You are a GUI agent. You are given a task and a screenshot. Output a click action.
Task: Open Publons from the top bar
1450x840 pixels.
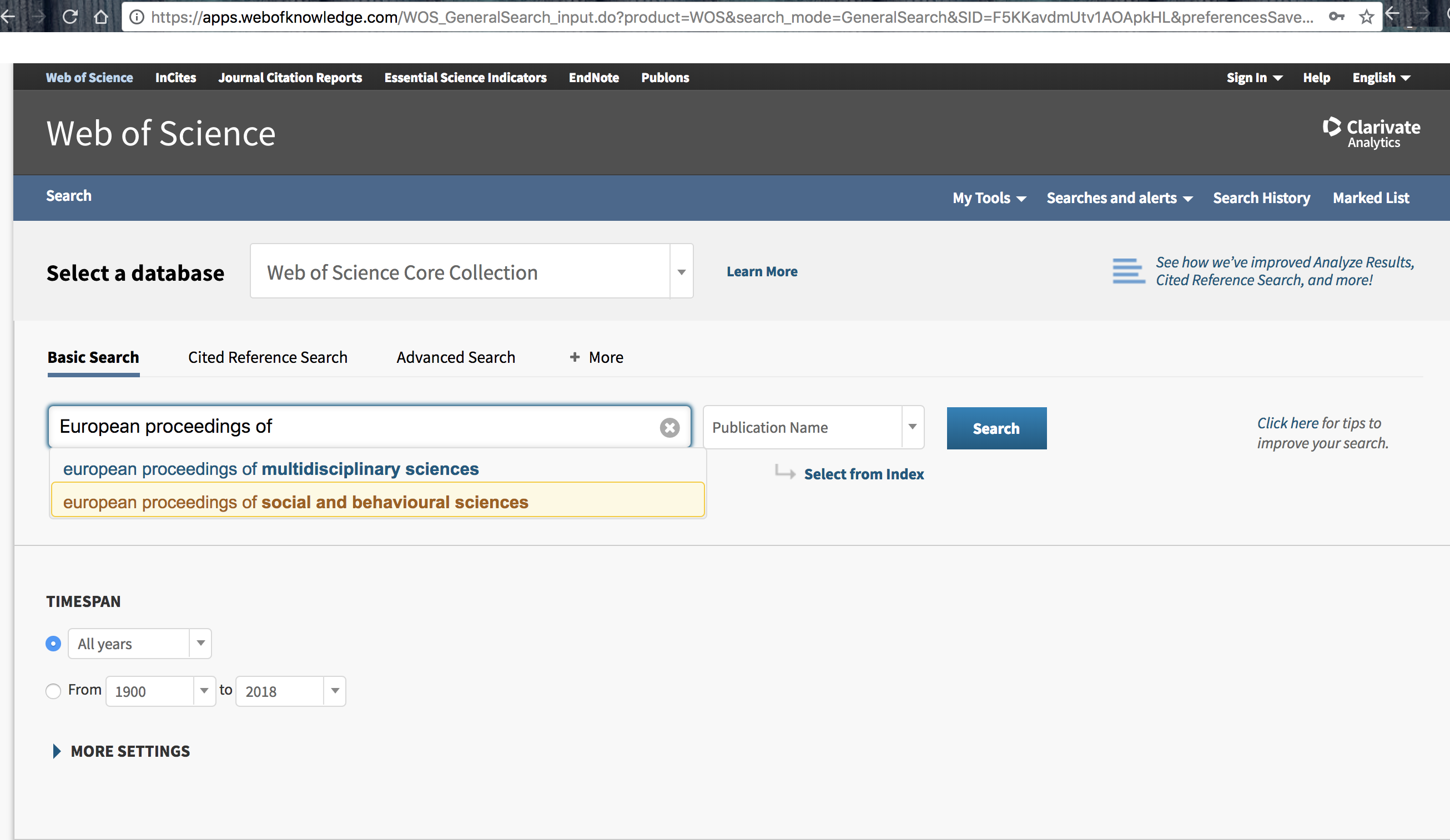point(665,78)
